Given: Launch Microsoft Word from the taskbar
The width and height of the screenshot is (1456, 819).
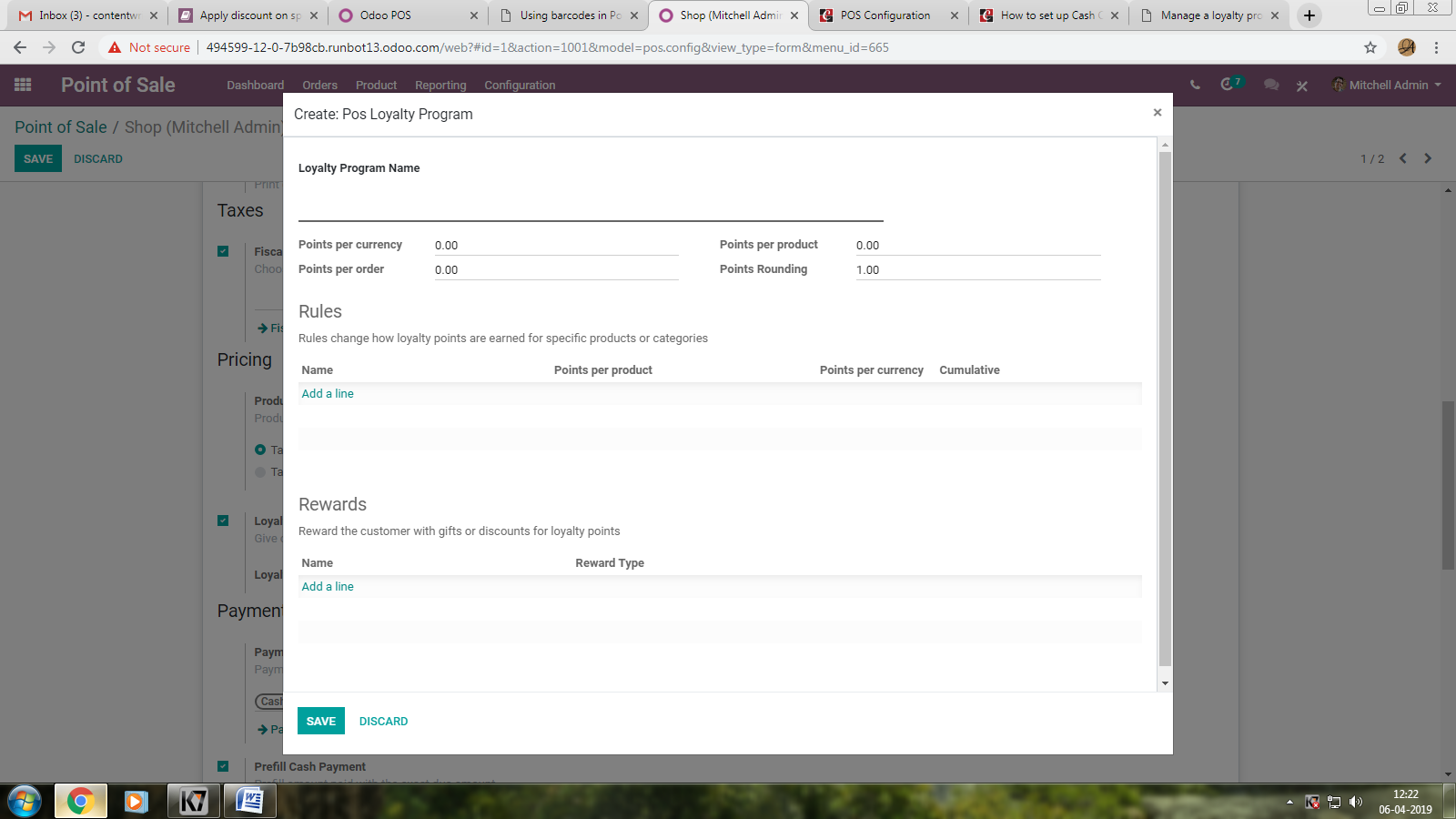Looking at the screenshot, I should coord(249,801).
